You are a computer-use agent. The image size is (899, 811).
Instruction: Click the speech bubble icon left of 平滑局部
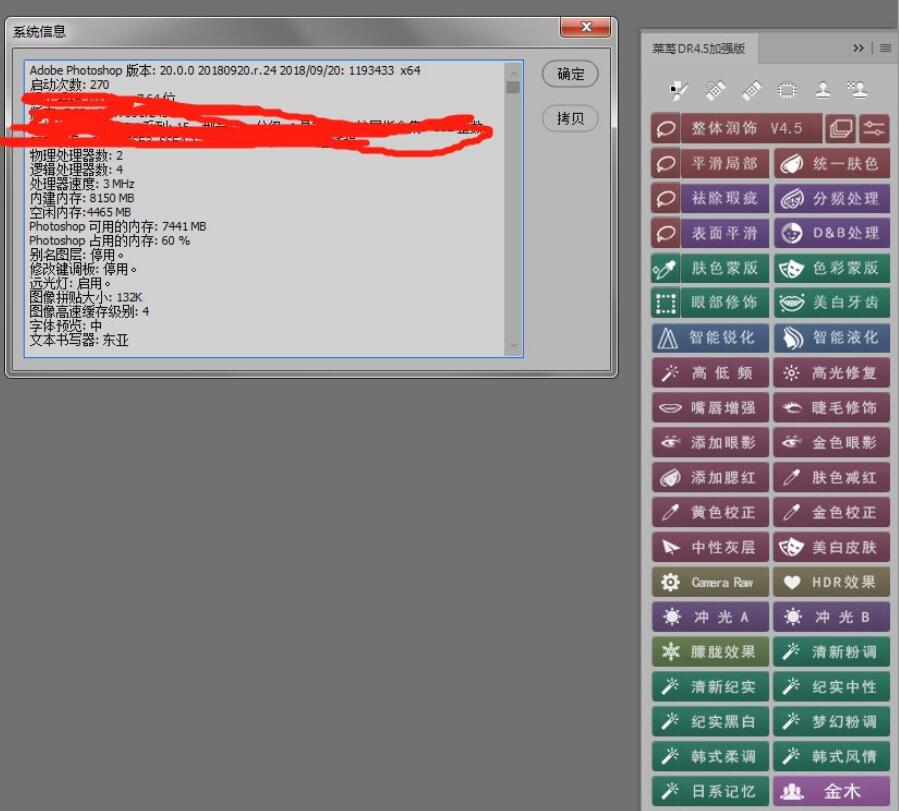(665, 164)
